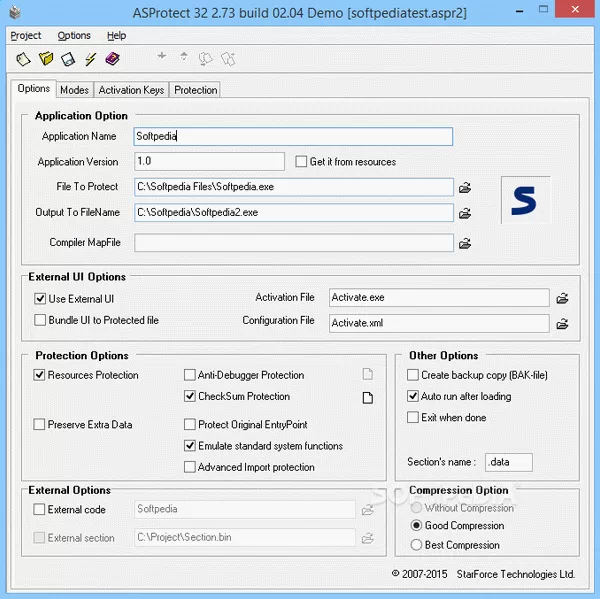Open the Project menu
This screenshot has height=599, width=600.
(26, 36)
